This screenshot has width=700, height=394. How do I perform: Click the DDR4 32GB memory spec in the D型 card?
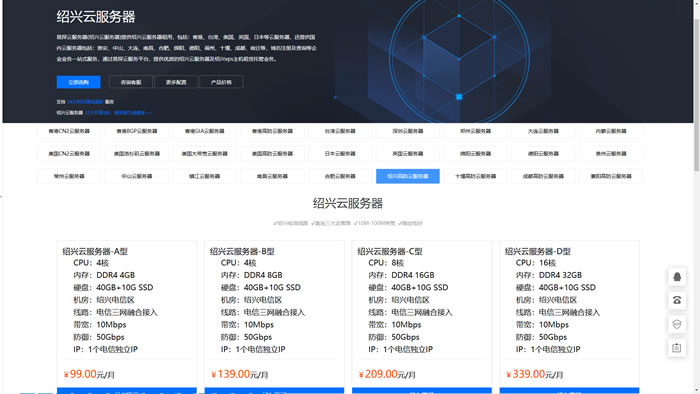(560, 275)
